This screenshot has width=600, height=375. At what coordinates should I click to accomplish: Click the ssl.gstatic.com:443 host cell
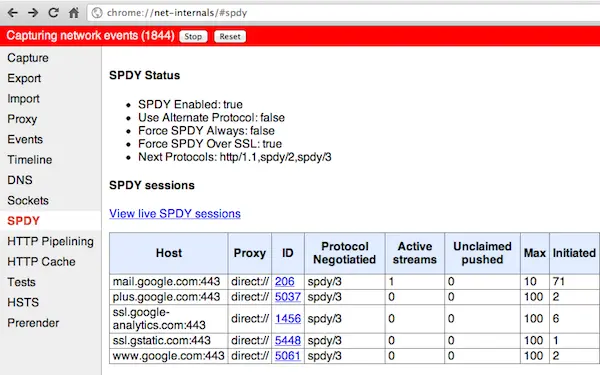tap(169, 340)
